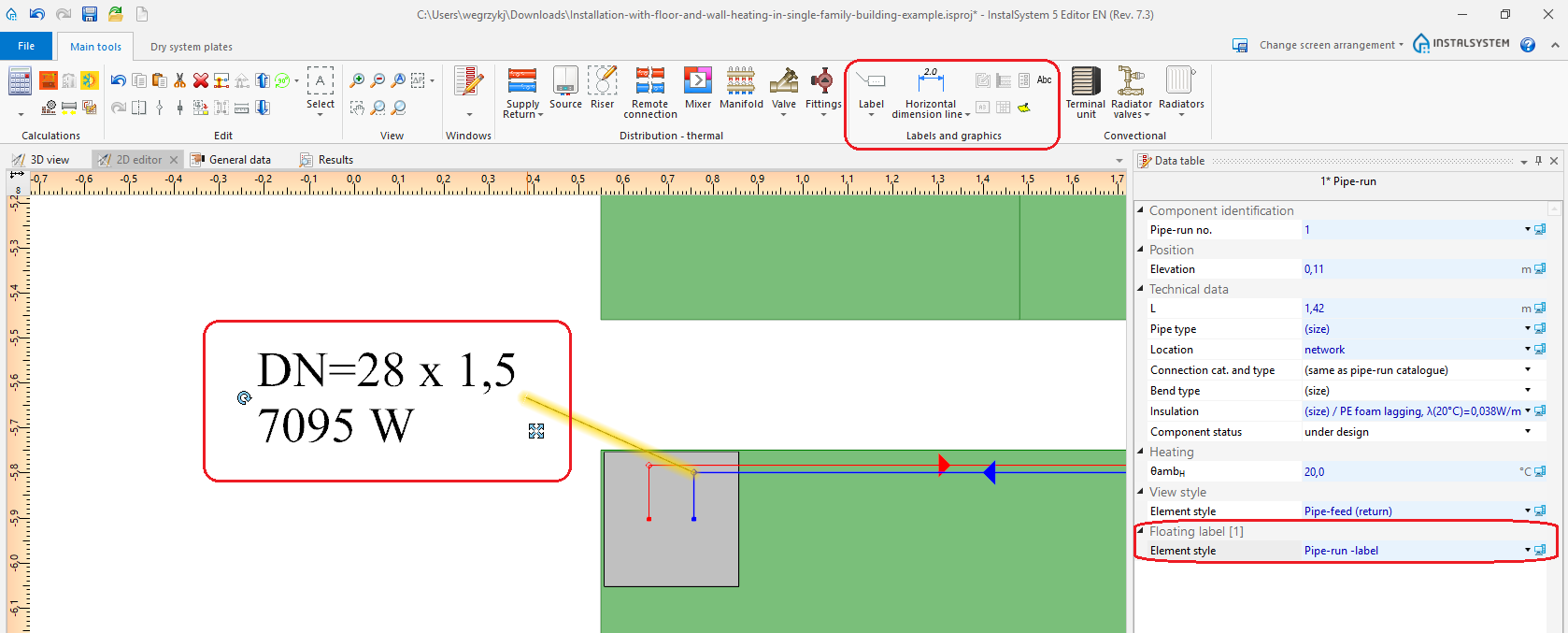Click the label text DN=28 x 1,5
Viewport: 1568px width, 633px height.
pos(386,370)
